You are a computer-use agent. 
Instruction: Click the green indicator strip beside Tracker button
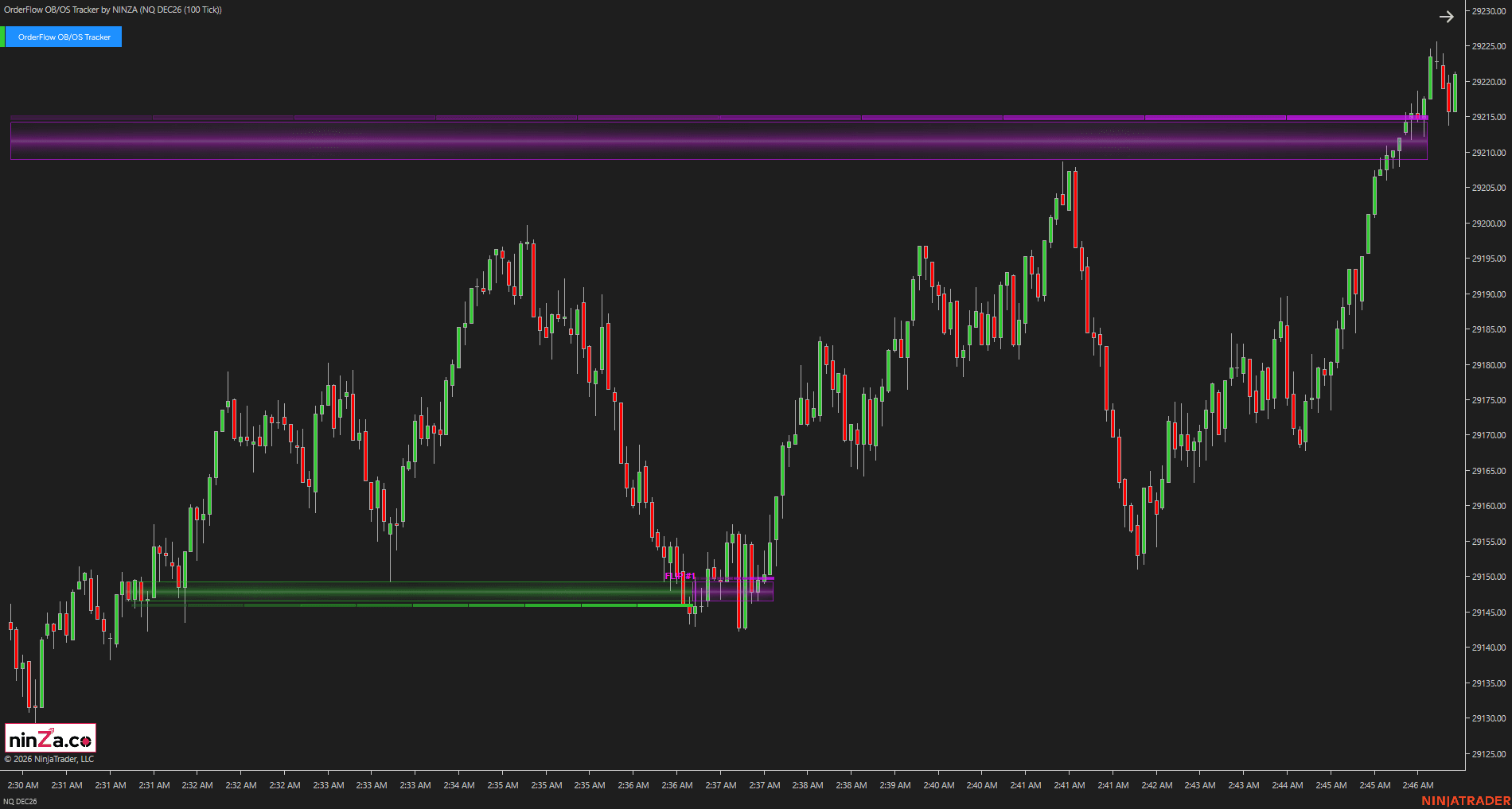tap(2, 37)
